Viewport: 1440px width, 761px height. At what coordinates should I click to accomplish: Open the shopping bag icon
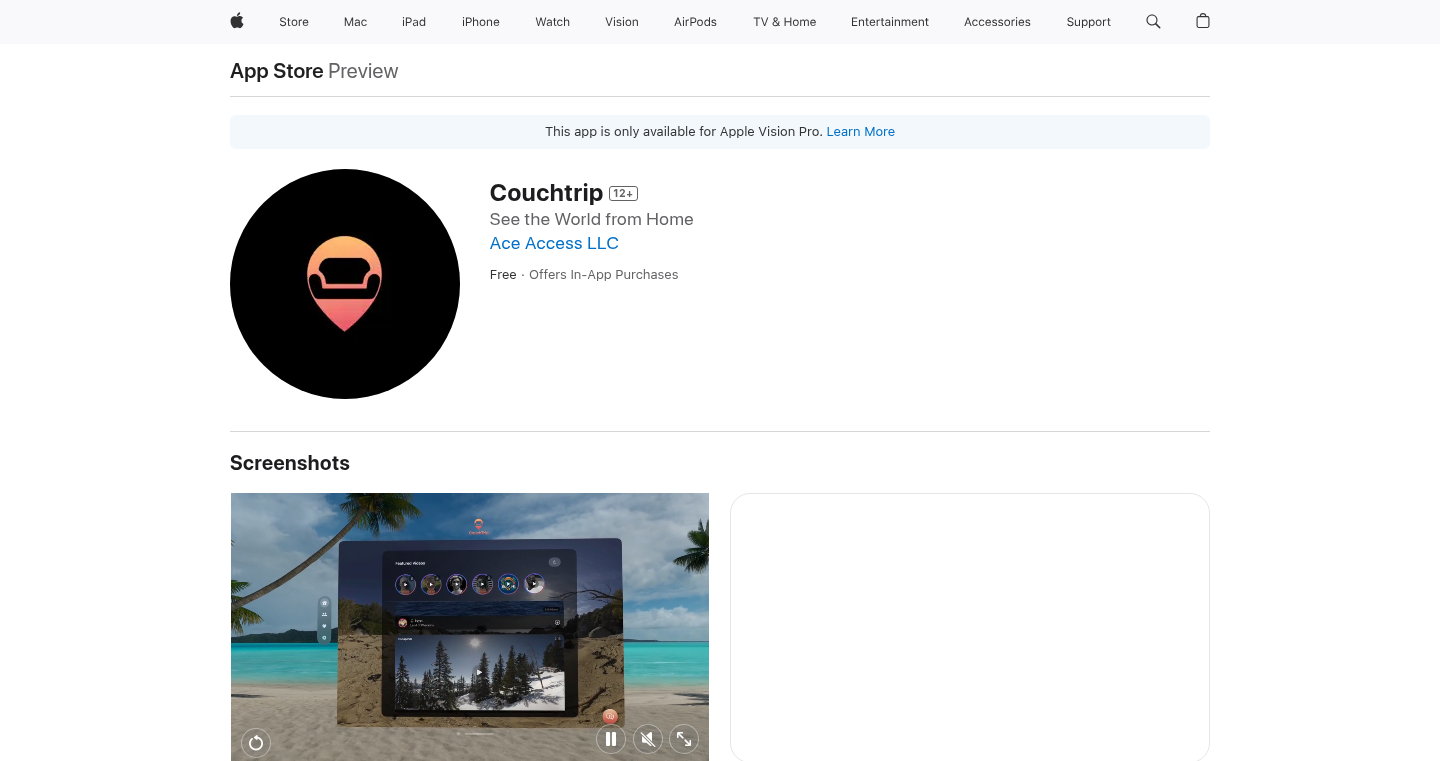pyautogui.click(x=1203, y=21)
